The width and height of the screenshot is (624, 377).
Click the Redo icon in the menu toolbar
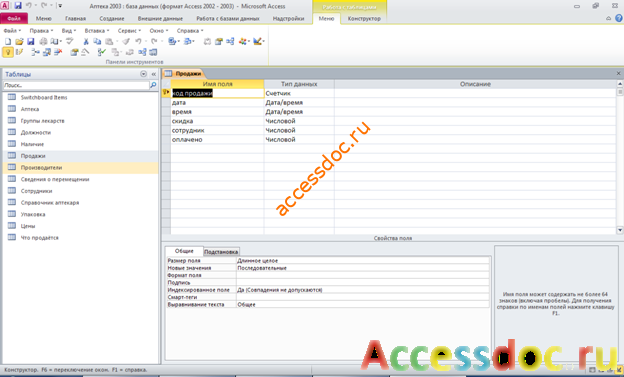point(154,41)
